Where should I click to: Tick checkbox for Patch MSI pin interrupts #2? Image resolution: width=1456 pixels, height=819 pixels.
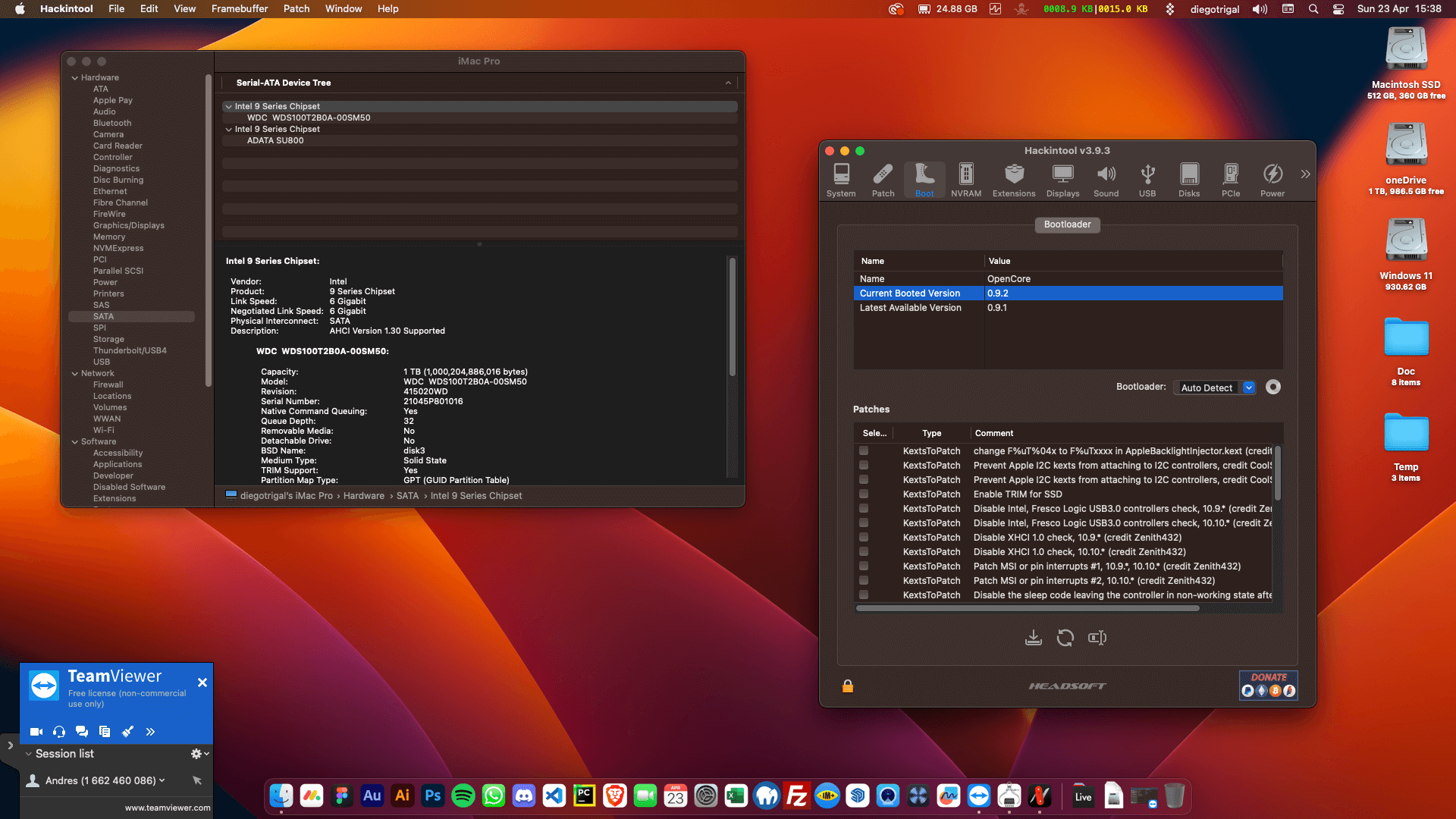coord(863,580)
